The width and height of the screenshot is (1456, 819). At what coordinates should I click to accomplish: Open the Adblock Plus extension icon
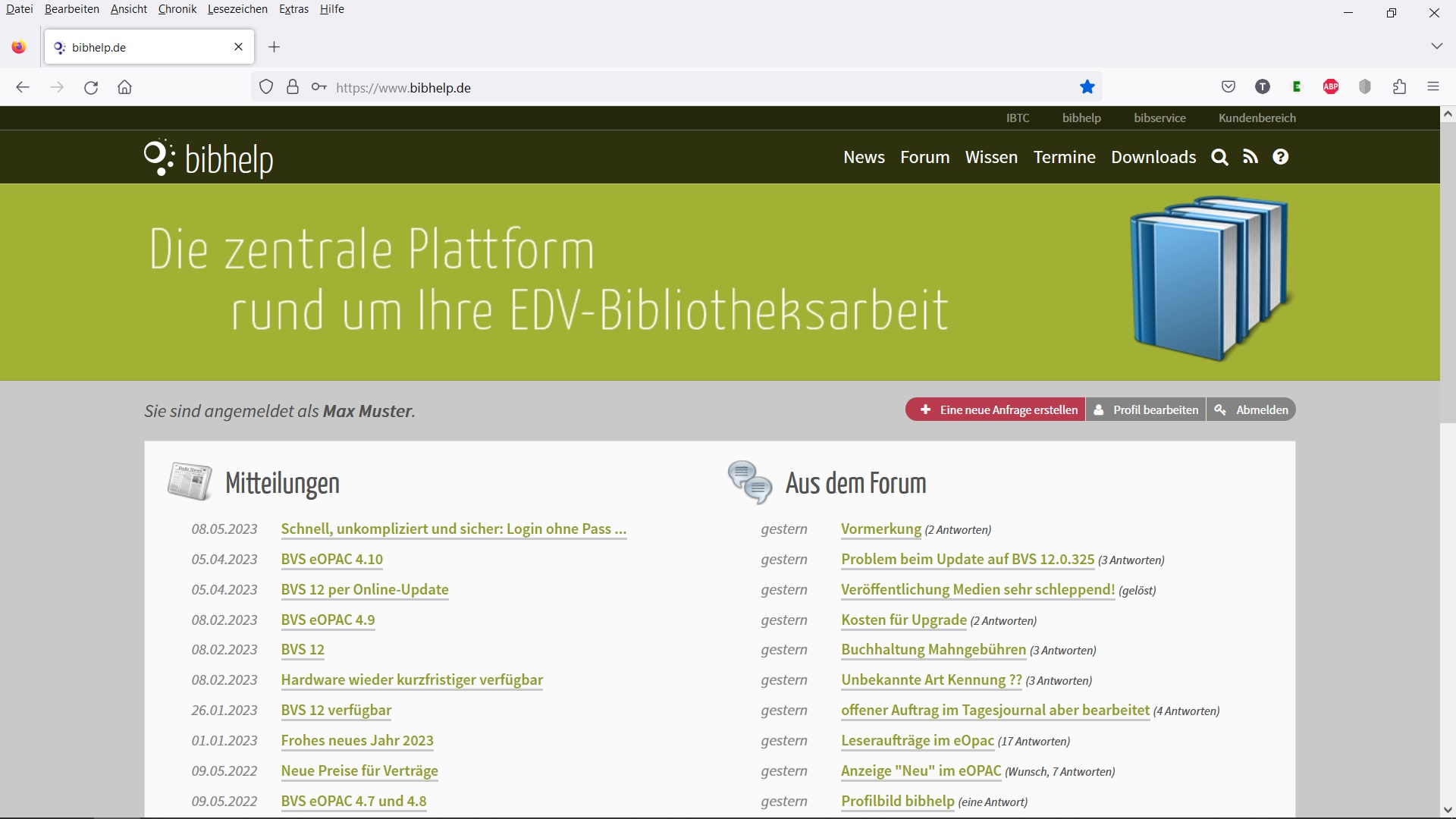(1331, 87)
